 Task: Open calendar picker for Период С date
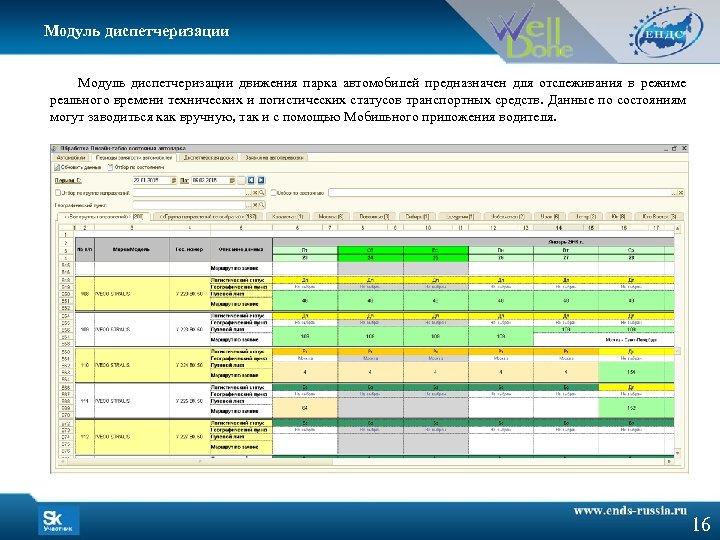click(x=174, y=180)
